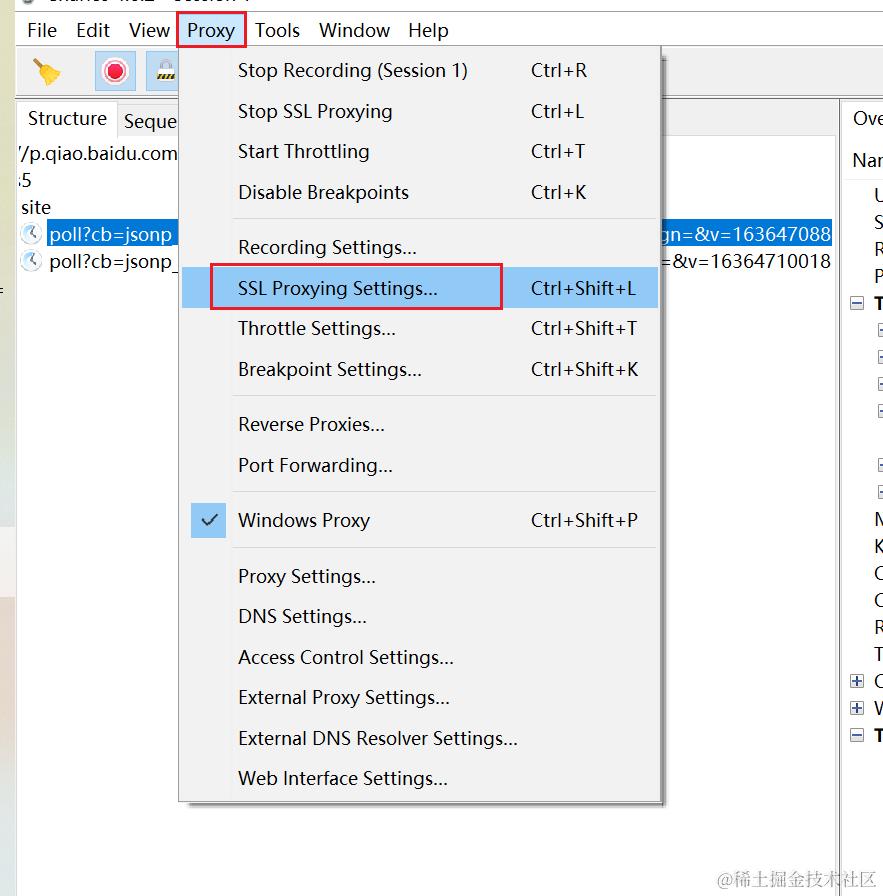The width and height of the screenshot is (883, 896).
Task: Open the File menu
Action: coord(42,30)
